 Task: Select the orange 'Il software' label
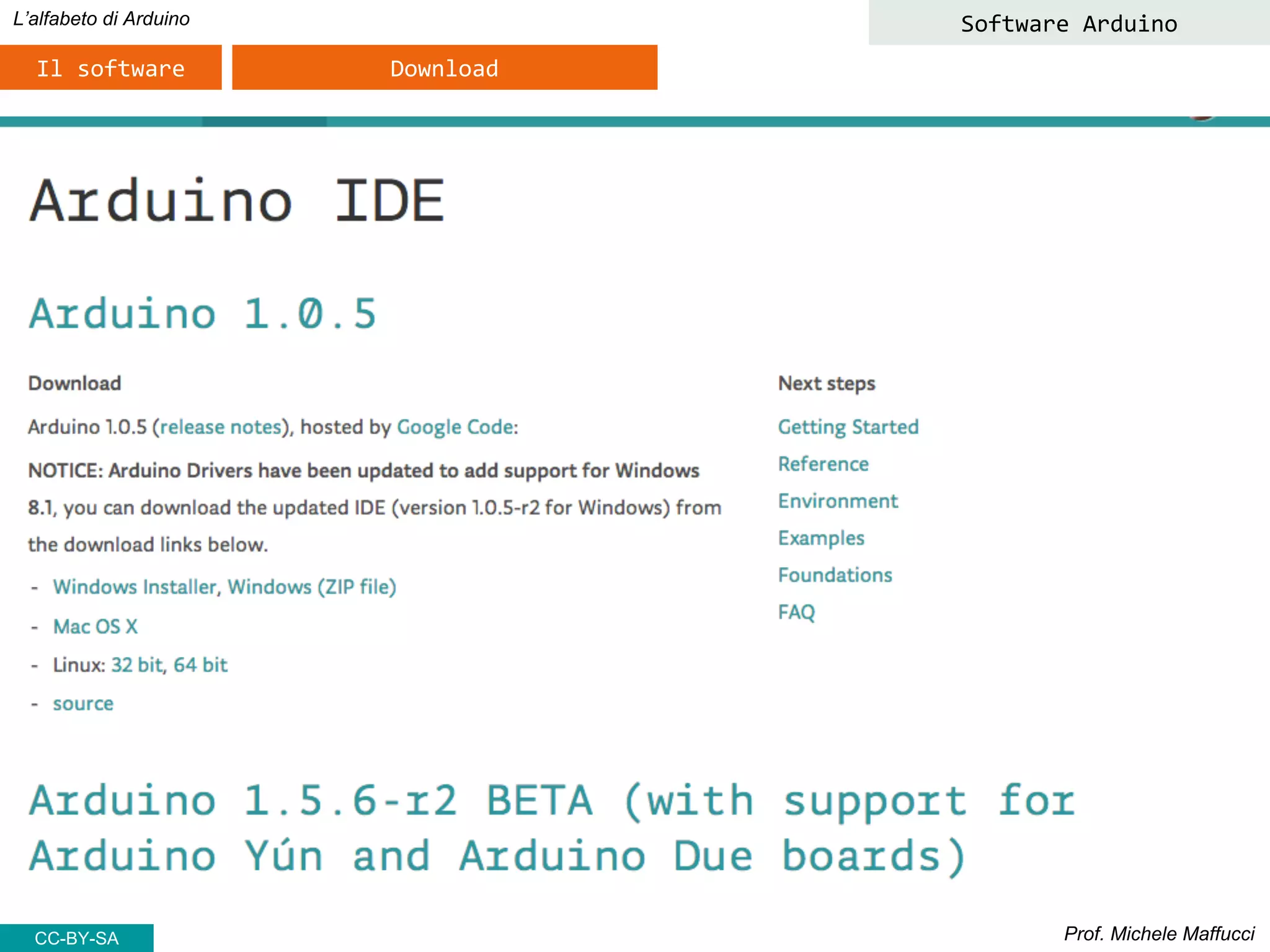pyautogui.click(x=111, y=68)
